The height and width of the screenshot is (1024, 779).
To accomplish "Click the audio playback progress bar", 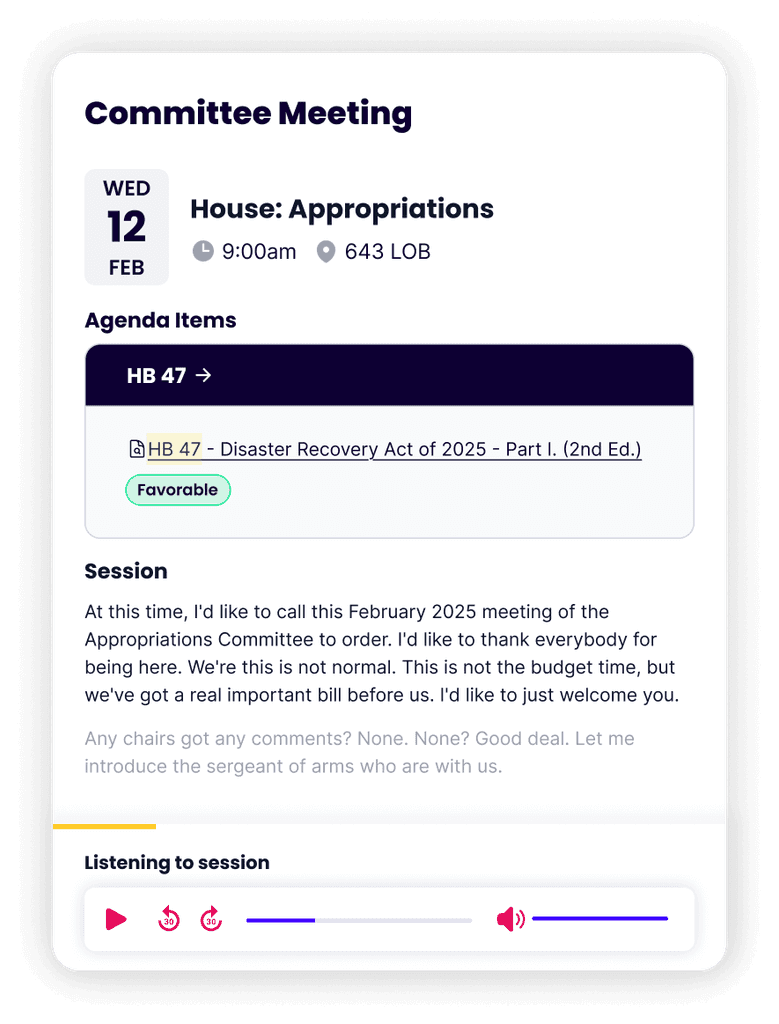I will point(358,919).
